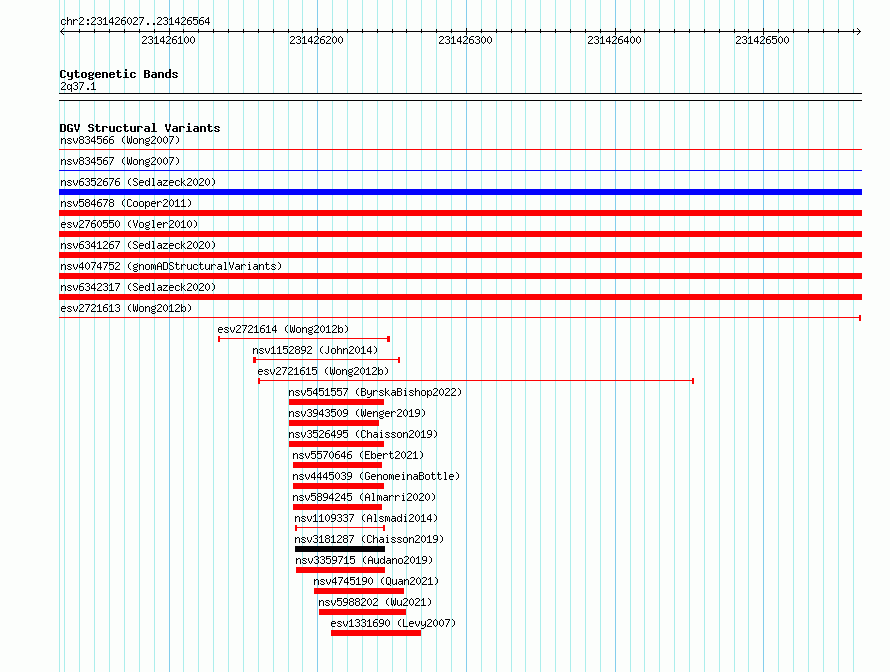Click the ruler's left scroll arrow

pos(62,32)
